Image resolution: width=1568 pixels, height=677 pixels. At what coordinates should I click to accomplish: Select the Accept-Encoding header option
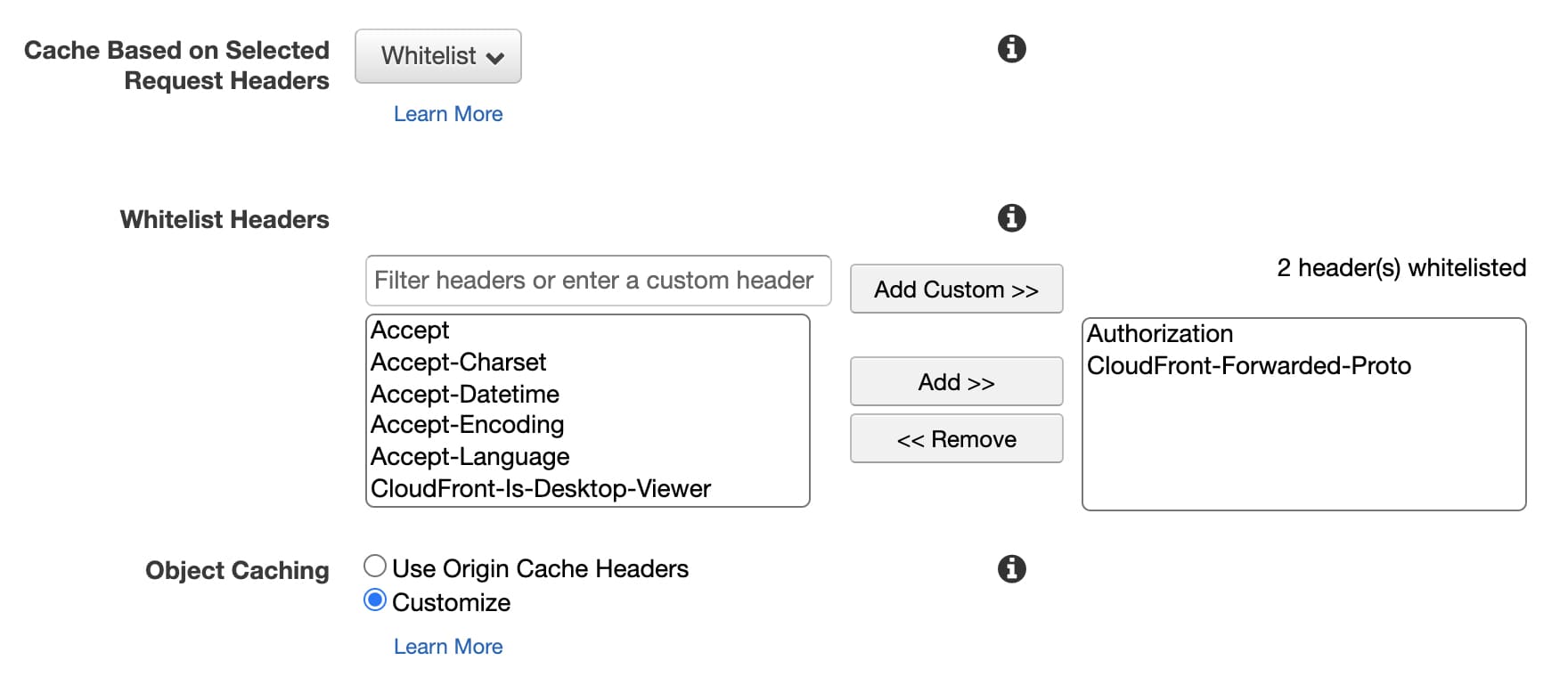click(x=468, y=425)
